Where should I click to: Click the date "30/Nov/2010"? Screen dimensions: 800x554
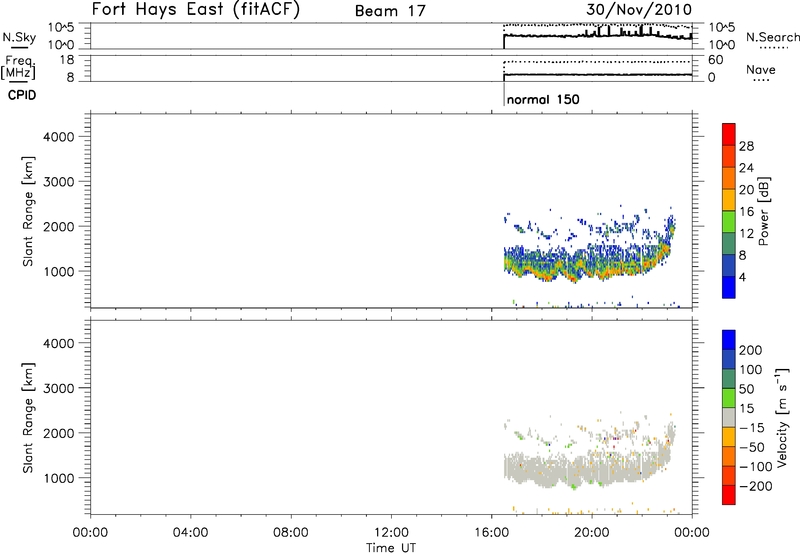pyautogui.click(x=639, y=9)
